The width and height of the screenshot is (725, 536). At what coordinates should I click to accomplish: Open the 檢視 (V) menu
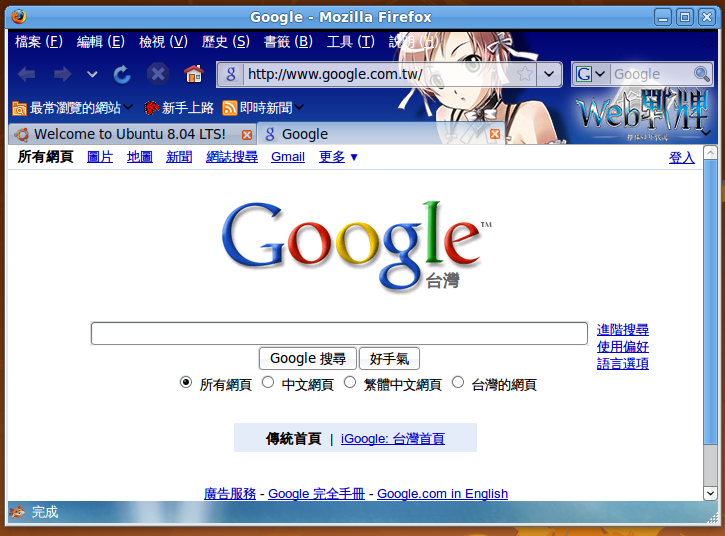pos(163,42)
